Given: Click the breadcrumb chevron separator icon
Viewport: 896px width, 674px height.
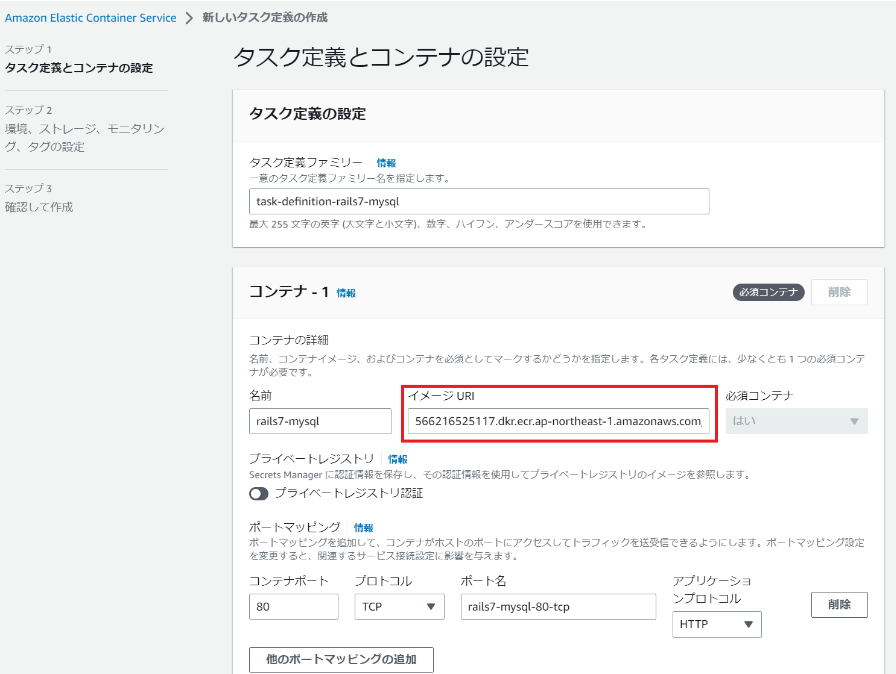Looking at the screenshot, I should (189, 18).
